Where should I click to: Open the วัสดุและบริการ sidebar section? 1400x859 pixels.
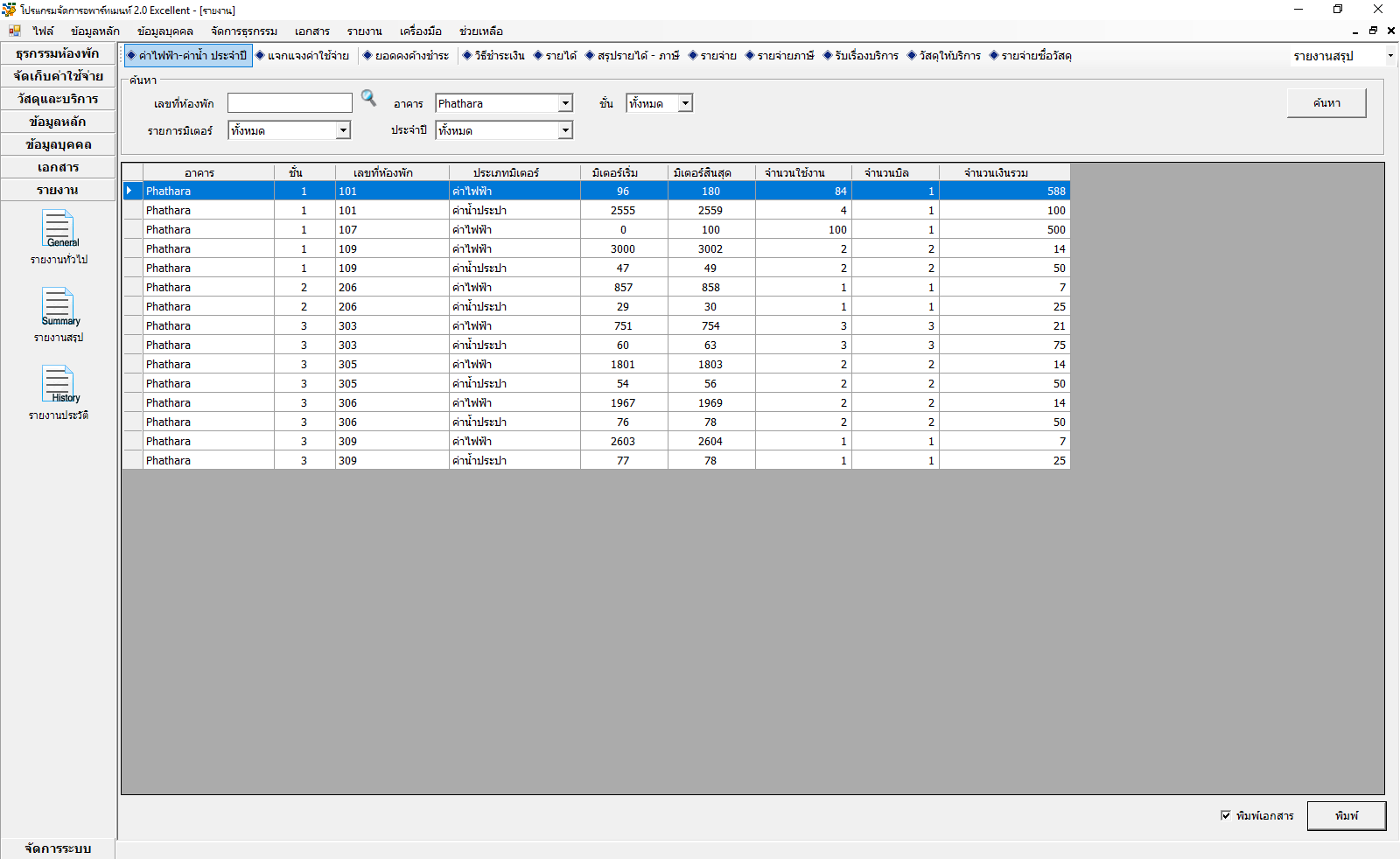pos(58,99)
